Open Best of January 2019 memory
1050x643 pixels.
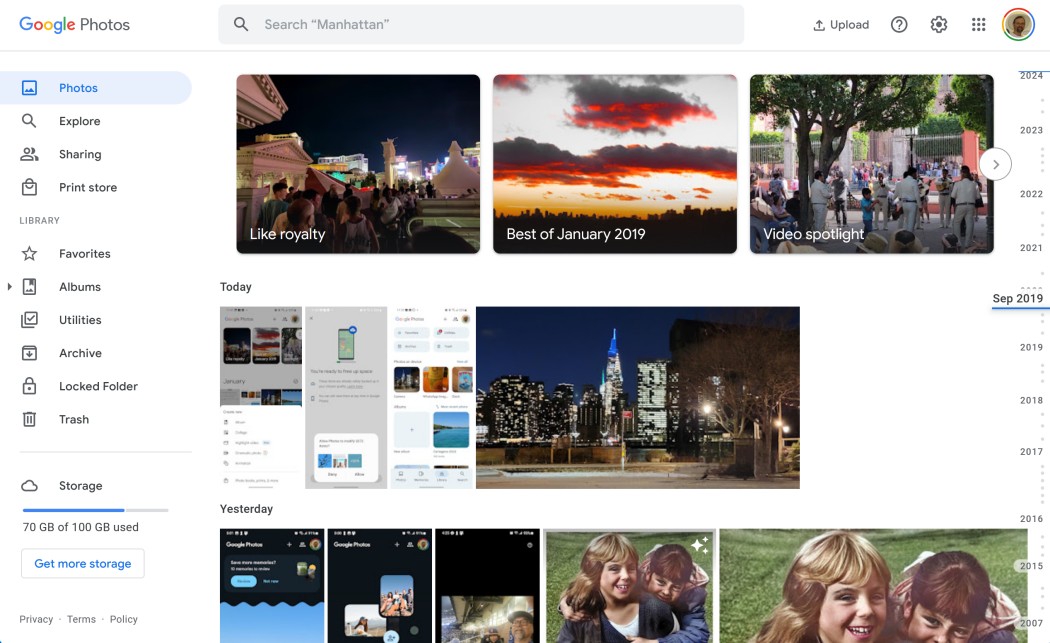click(x=615, y=164)
